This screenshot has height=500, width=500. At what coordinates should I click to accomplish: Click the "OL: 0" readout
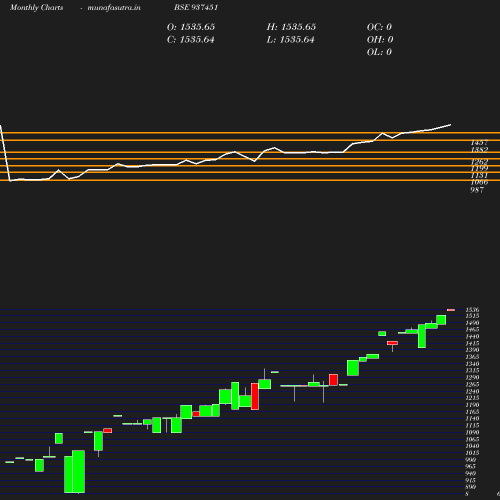pos(379,52)
